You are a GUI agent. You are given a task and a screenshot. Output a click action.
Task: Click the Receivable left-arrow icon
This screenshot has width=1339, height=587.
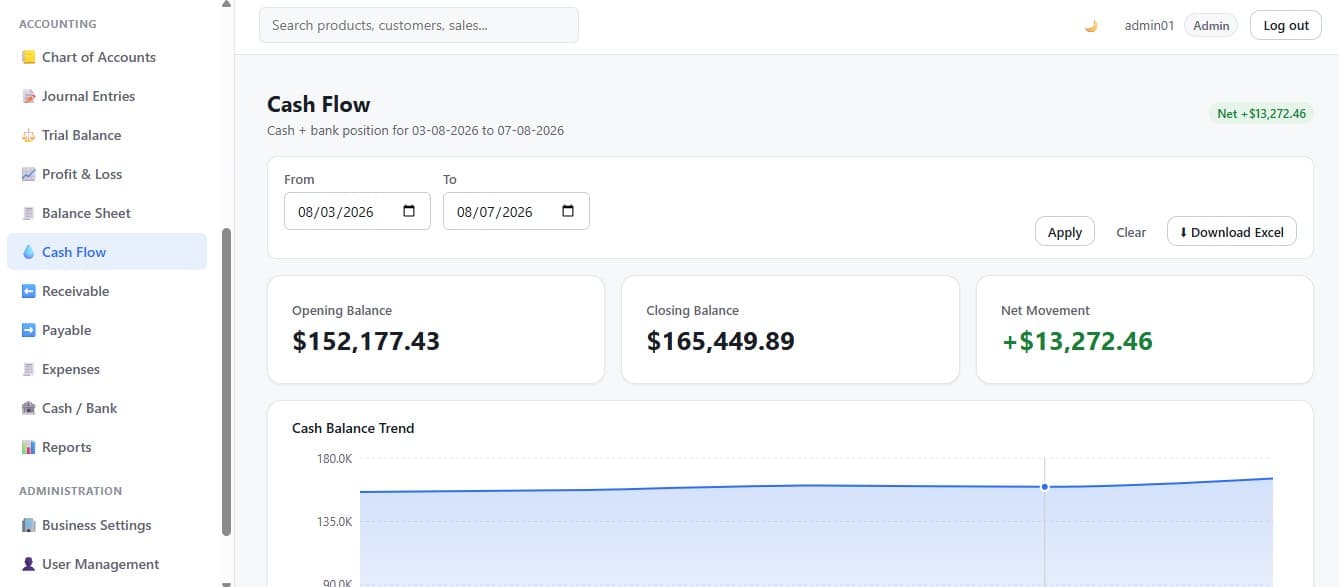(x=28, y=291)
